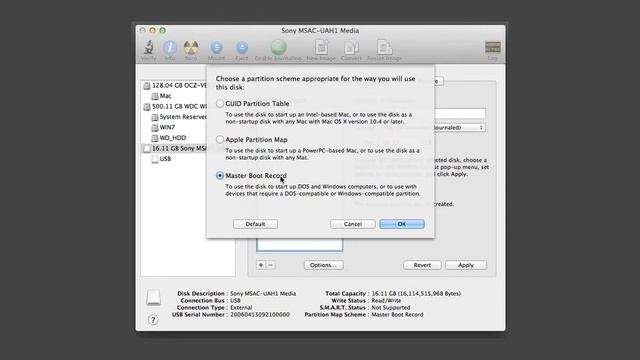The image size is (640, 360).
Task: Open the help question mark button
Action: pyautogui.click(x=153, y=320)
